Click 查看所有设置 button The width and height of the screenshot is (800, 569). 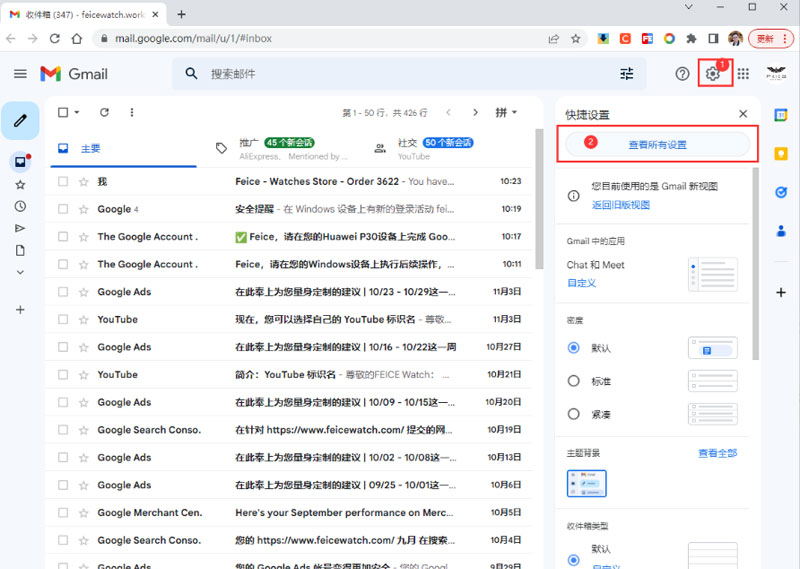coord(657,145)
